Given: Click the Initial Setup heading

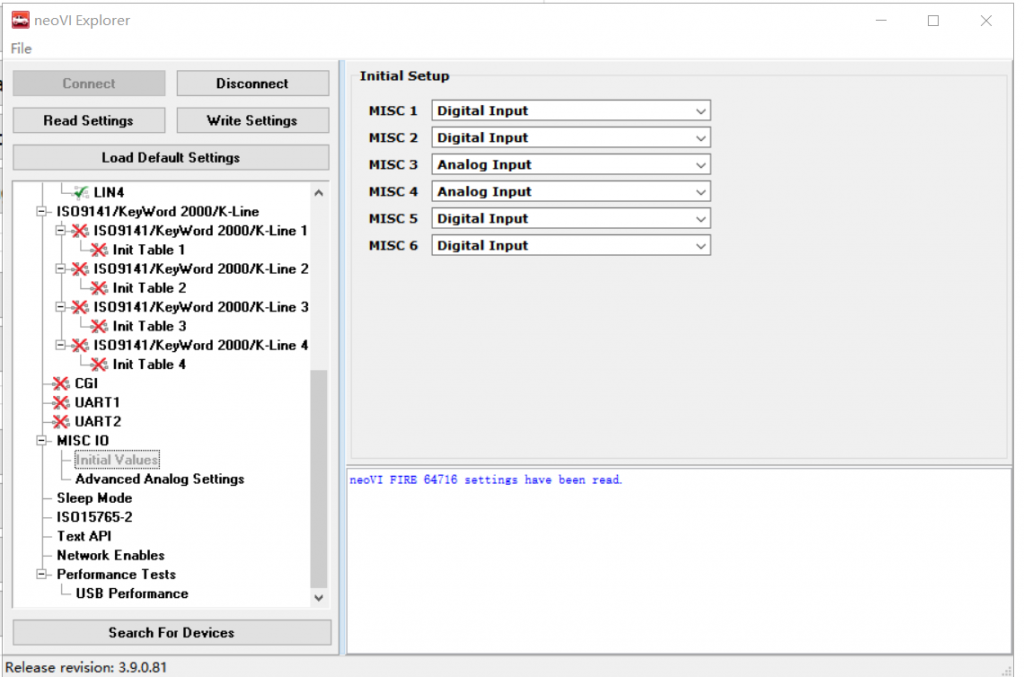Looking at the screenshot, I should (x=404, y=76).
